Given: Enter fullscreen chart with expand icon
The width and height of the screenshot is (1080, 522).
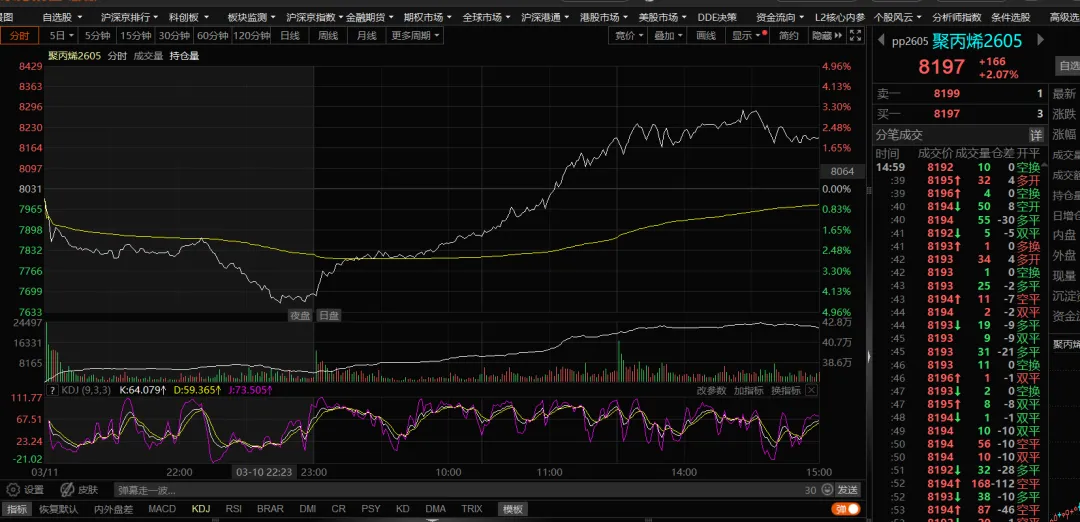Looking at the screenshot, I should click(855, 36).
